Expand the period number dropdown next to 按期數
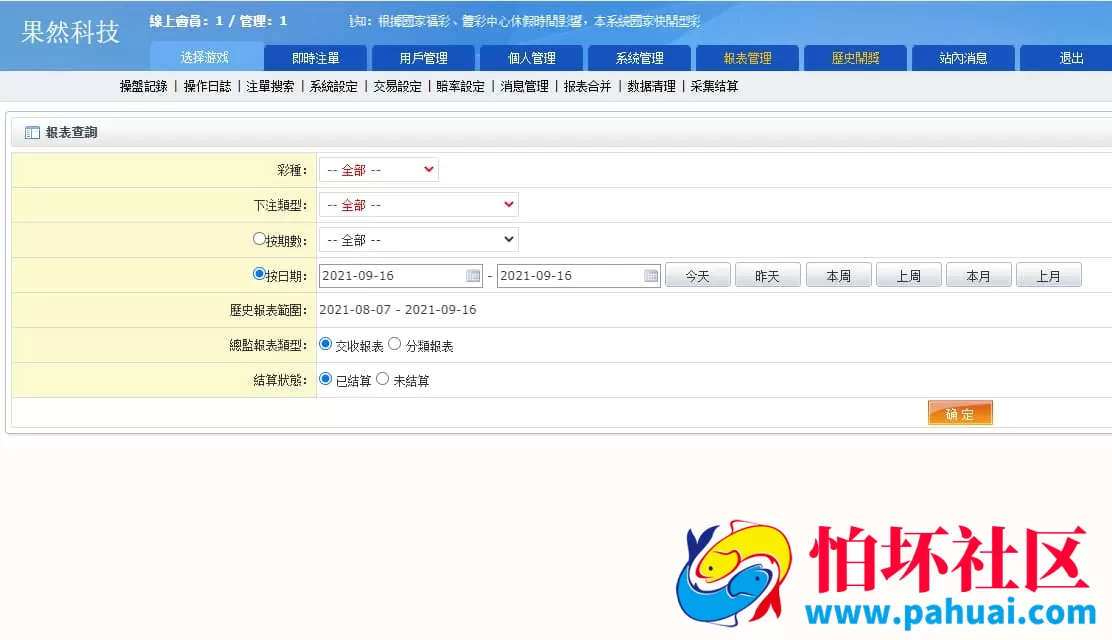The width and height of the screenshot is (1112, 640). click(x=418, y=238)
